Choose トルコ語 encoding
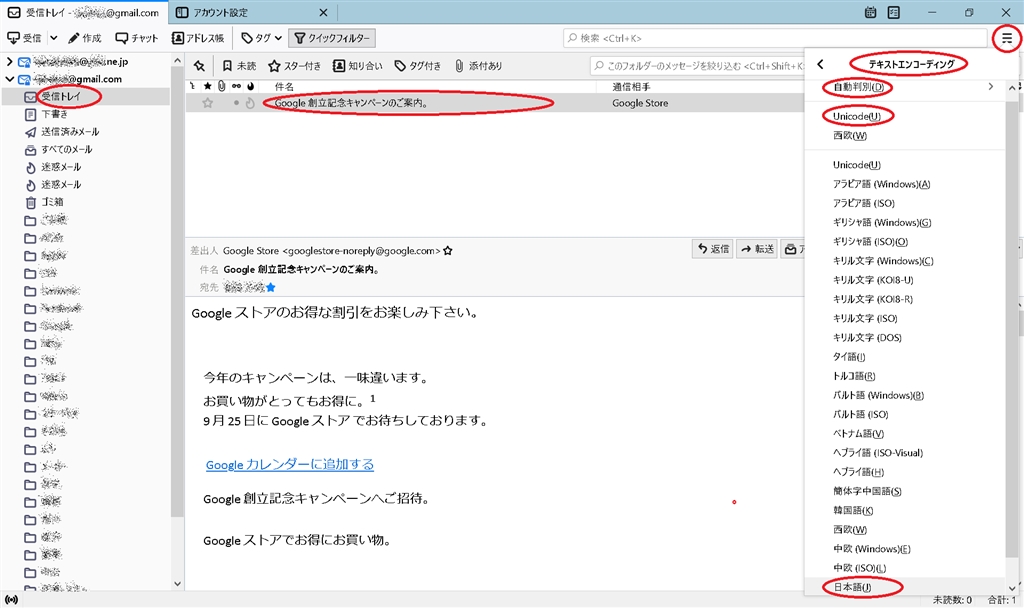This screenshot has width=1024, height=608. point(854,376)
